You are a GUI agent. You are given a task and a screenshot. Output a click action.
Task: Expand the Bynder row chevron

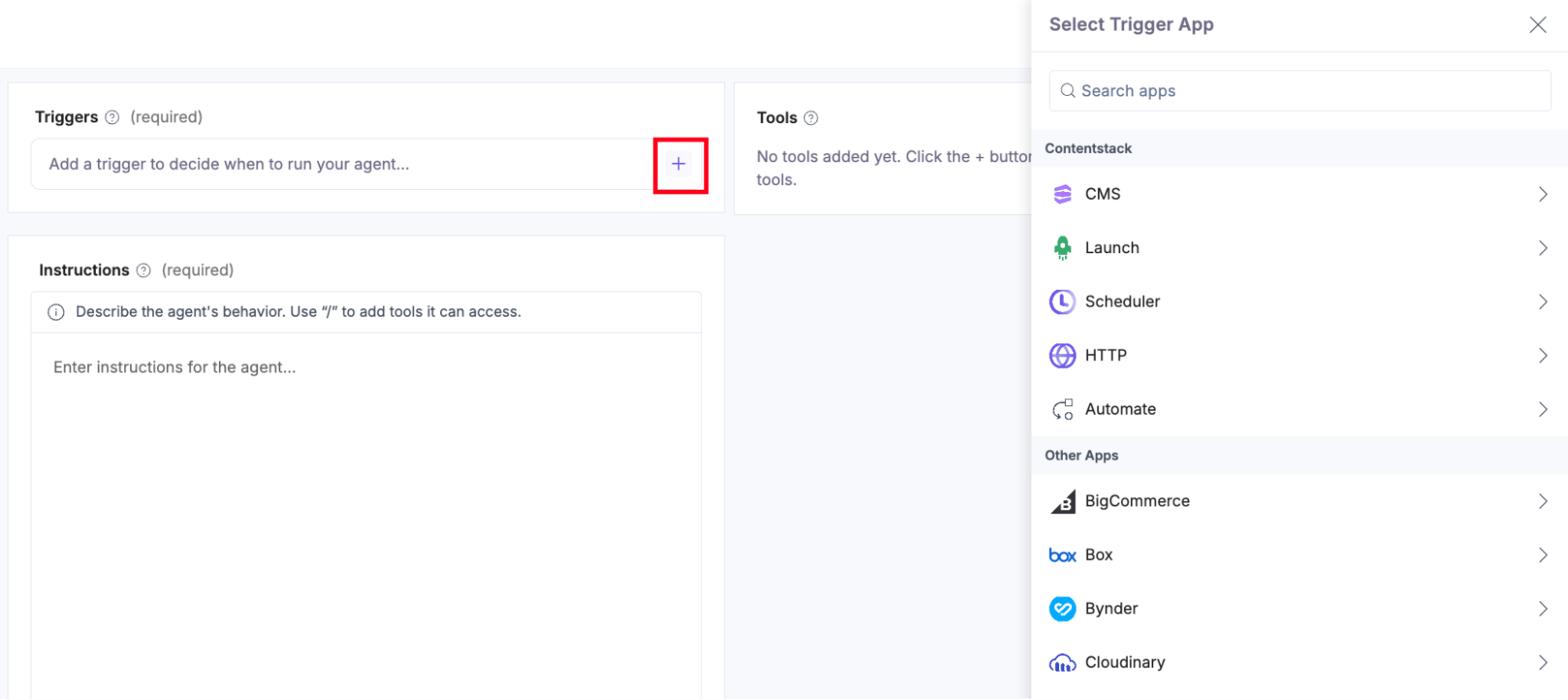point(1542,609)
